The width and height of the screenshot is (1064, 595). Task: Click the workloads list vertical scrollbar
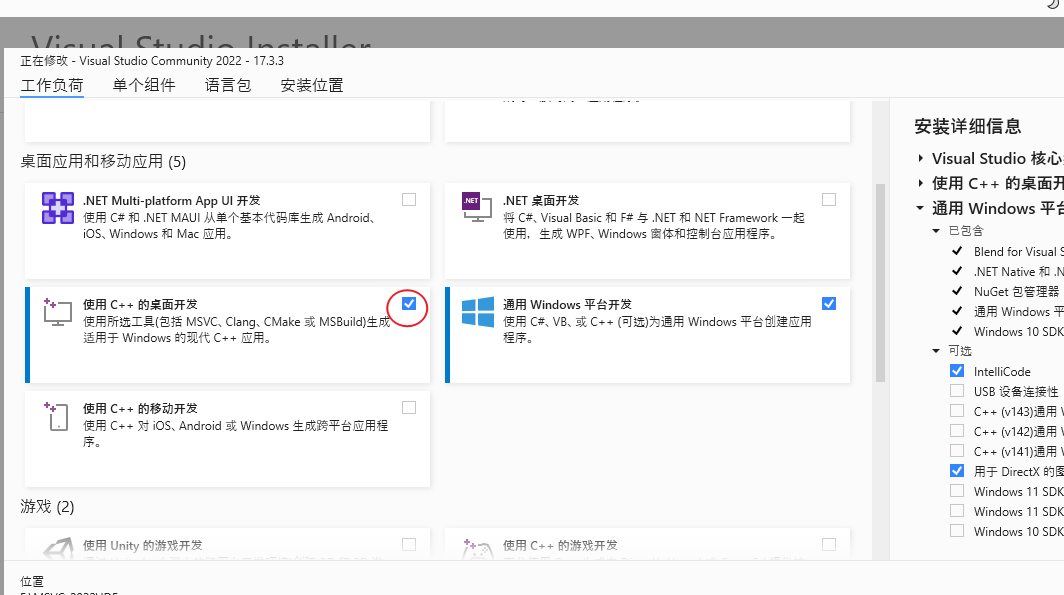click(x=880, y=282)
